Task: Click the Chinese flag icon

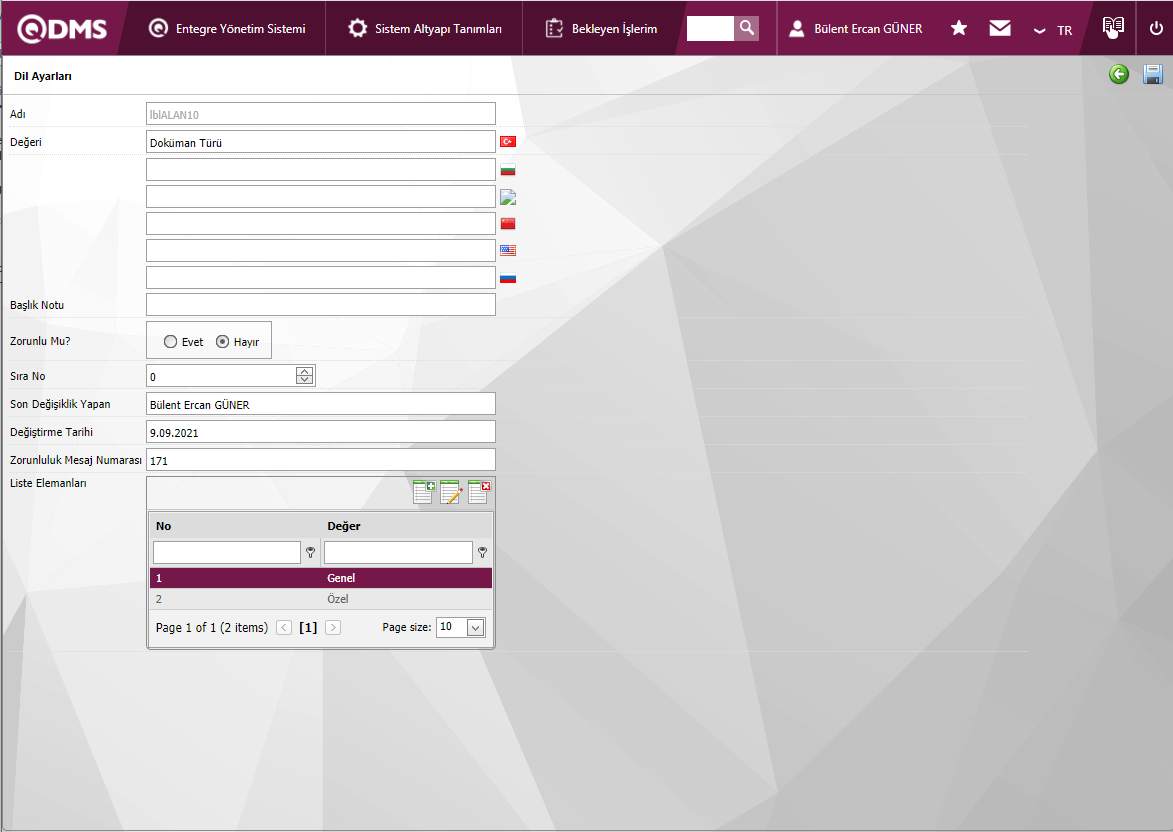Action: pyautogui.click(x=508, y=224)
